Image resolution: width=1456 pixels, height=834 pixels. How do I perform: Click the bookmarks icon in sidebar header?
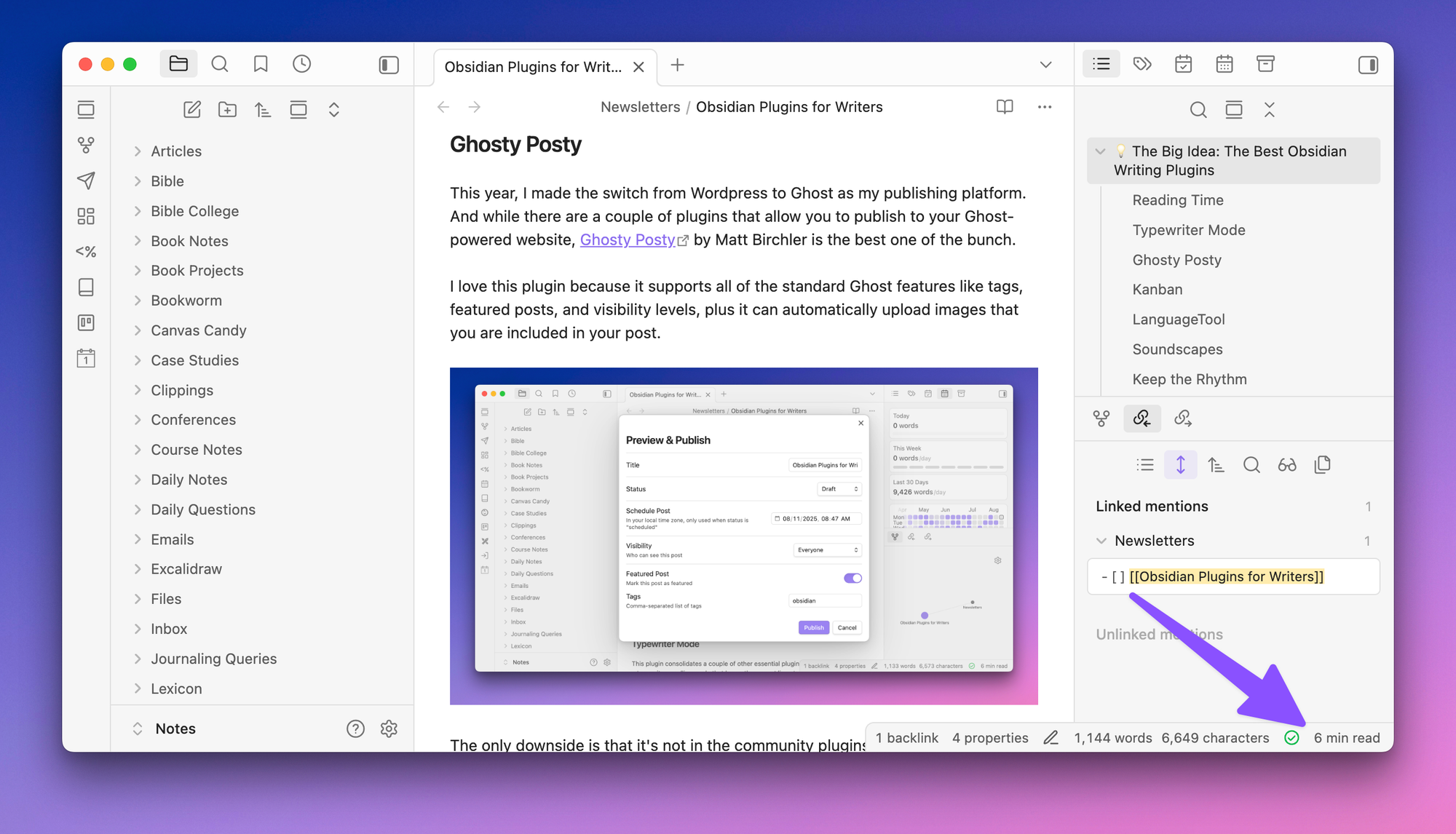(x=261, y=64)
